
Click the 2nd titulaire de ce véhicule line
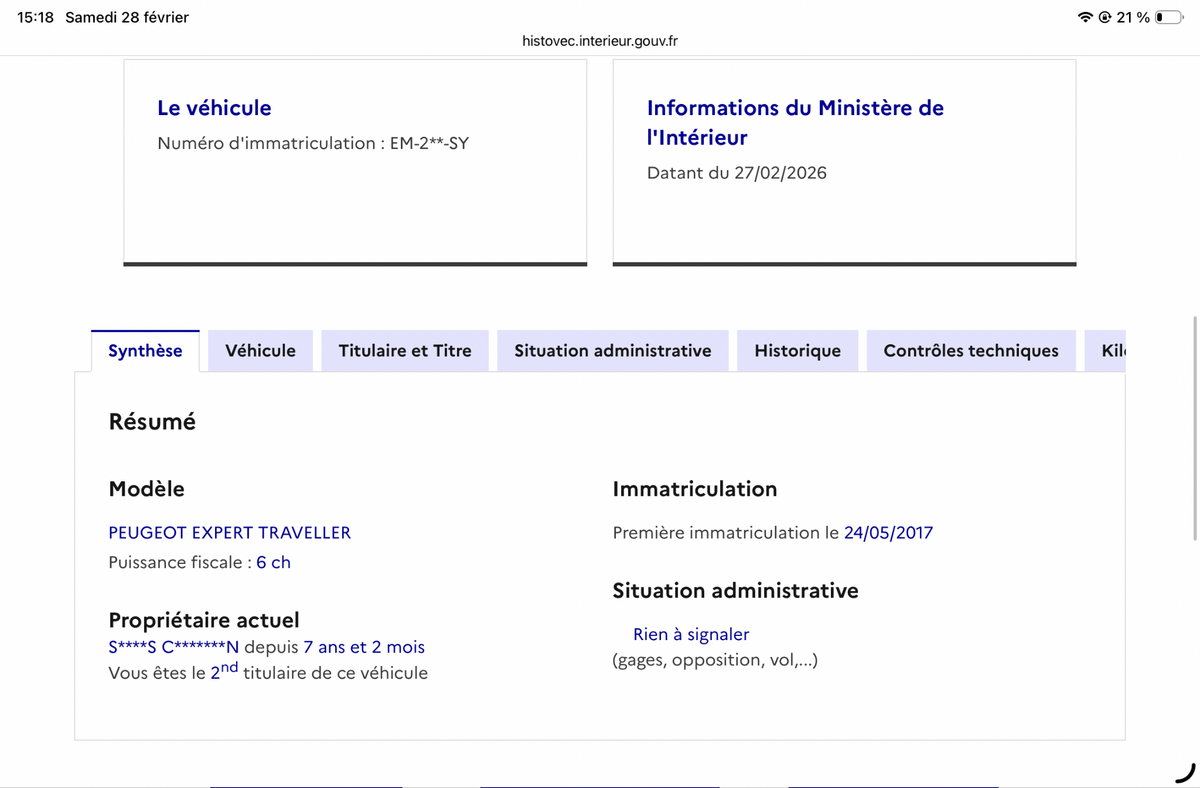pyautogui.click(x=268, y=672)
